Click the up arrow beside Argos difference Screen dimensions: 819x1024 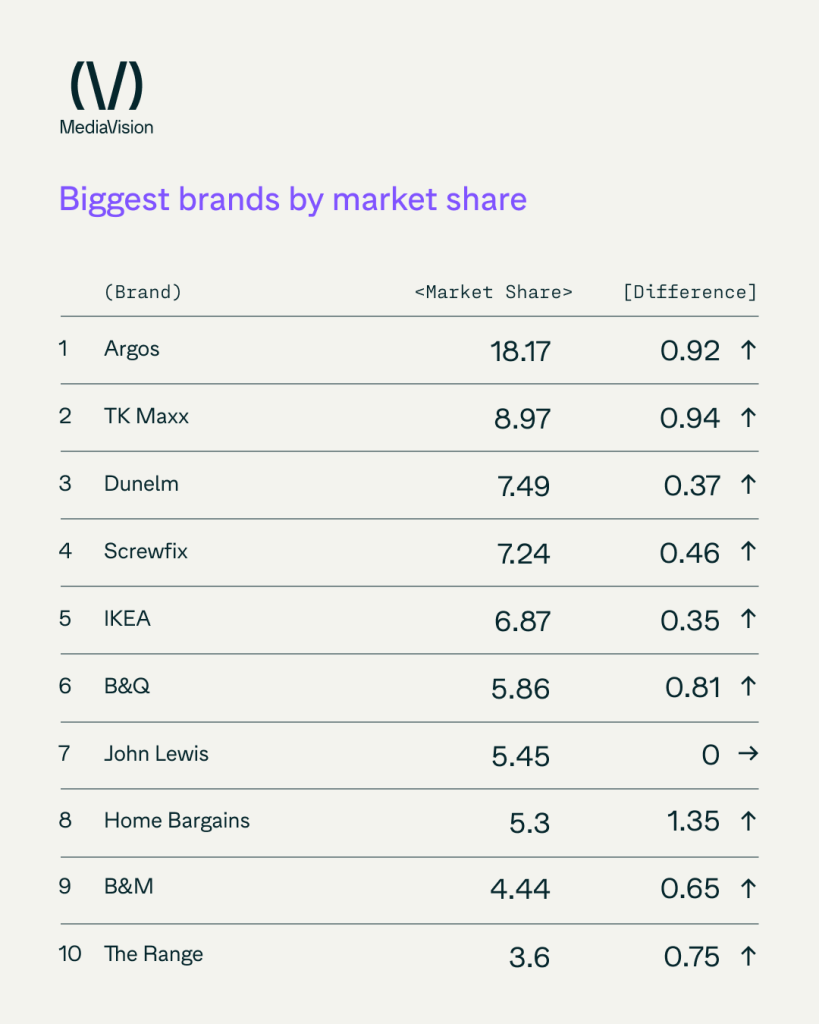748,350
